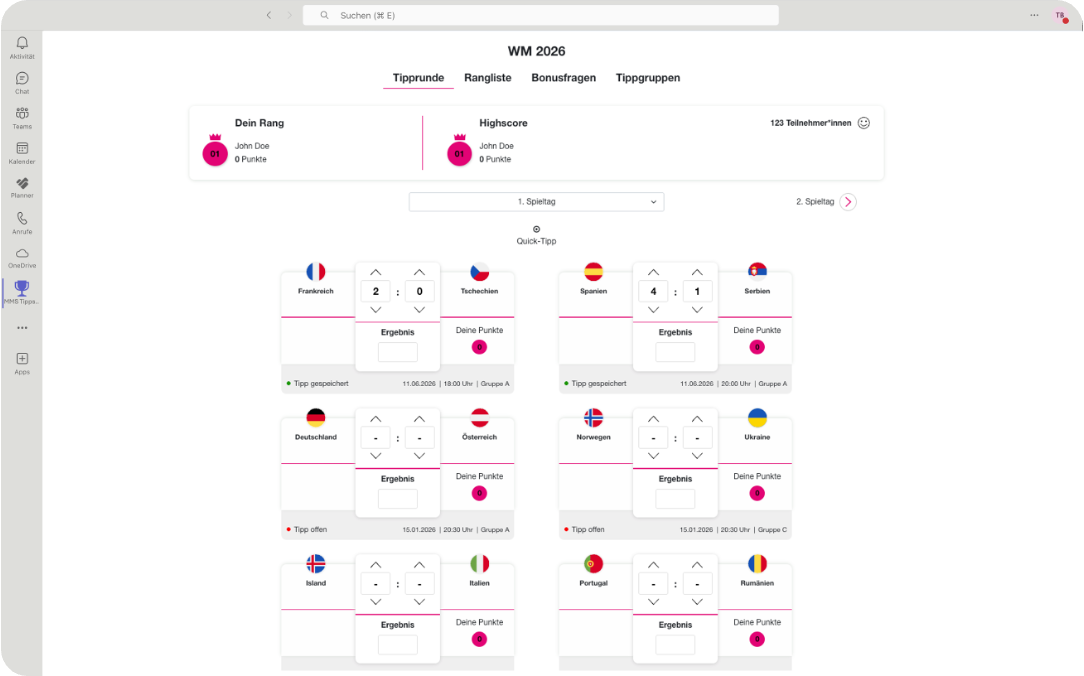Decrease Serbien goal tip with down arrow
Image resolution: width=1084 pixels, height=676 pixels.
pos(697,310)
